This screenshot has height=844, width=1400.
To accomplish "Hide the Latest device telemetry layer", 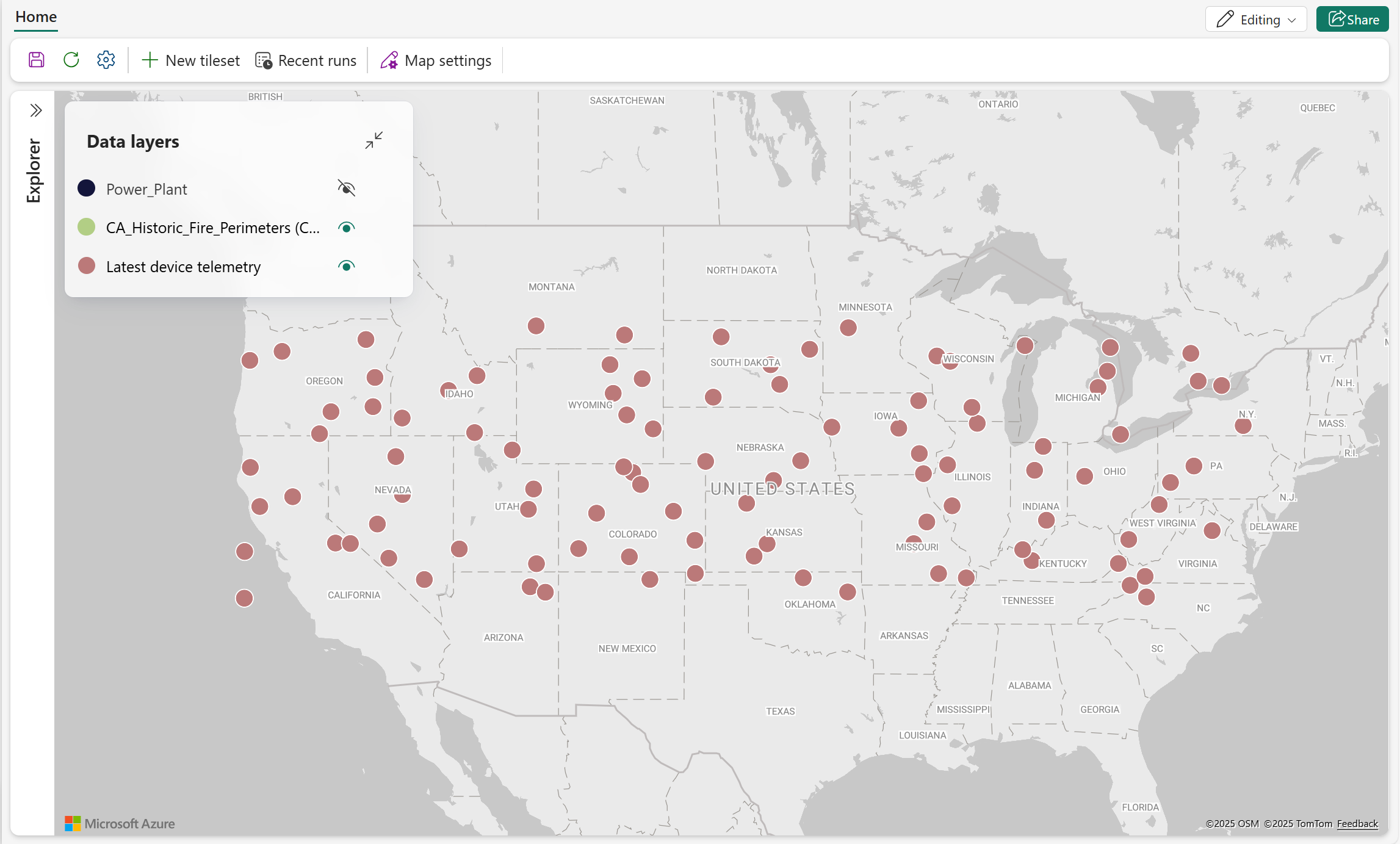I will 346,266.
